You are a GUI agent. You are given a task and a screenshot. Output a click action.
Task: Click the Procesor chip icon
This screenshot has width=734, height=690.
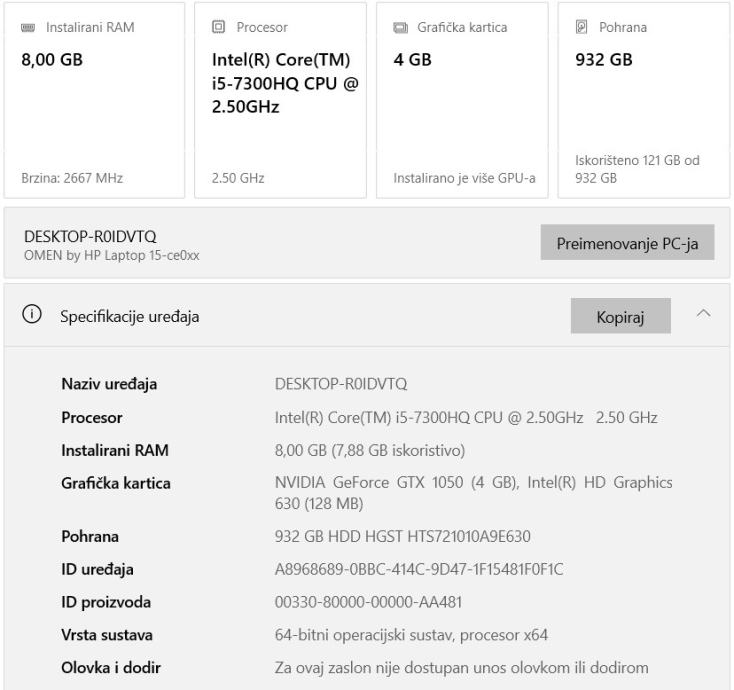pos(218,27)
